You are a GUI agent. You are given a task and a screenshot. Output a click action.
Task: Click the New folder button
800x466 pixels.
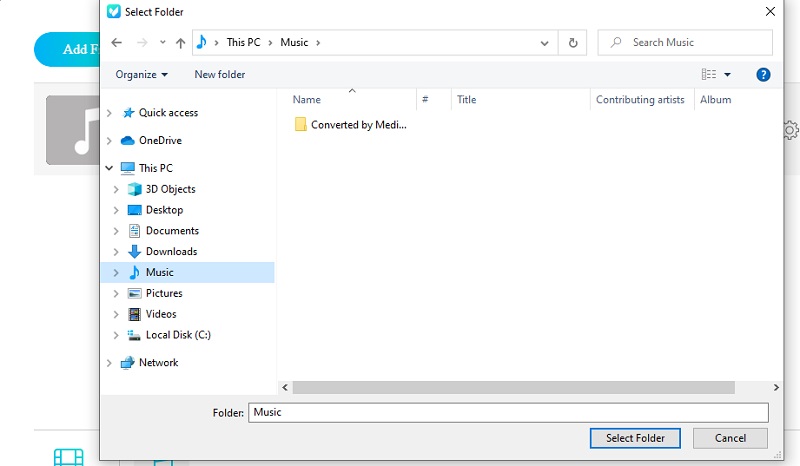219,74
